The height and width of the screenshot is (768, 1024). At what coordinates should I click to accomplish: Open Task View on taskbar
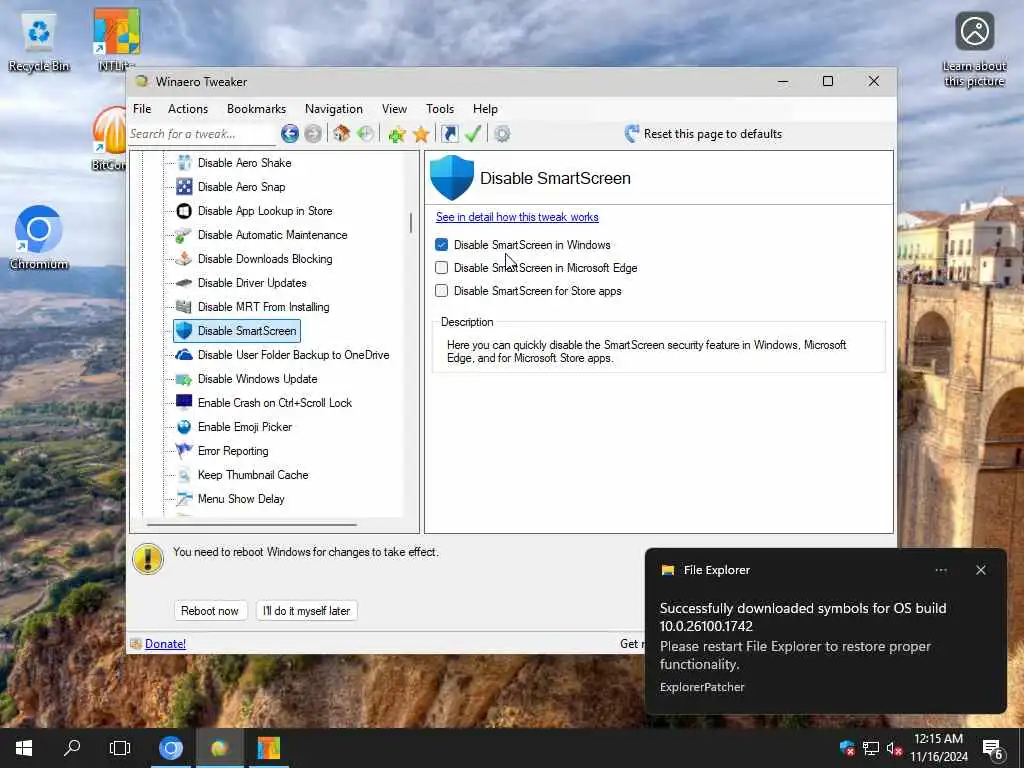pos(120,748)
